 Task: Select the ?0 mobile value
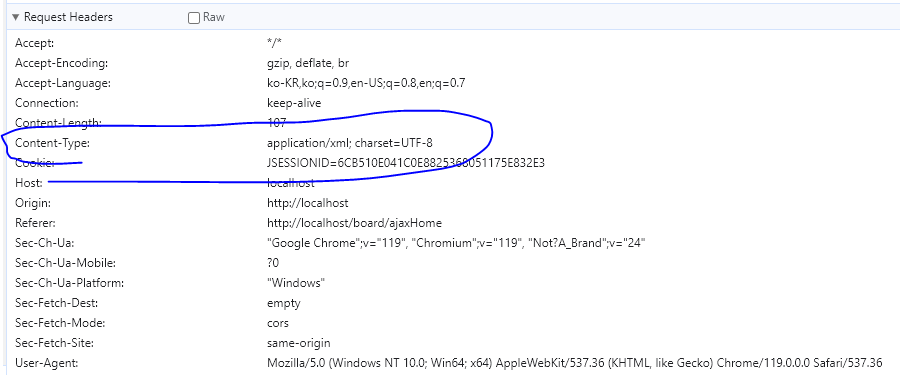click(273, 263)
